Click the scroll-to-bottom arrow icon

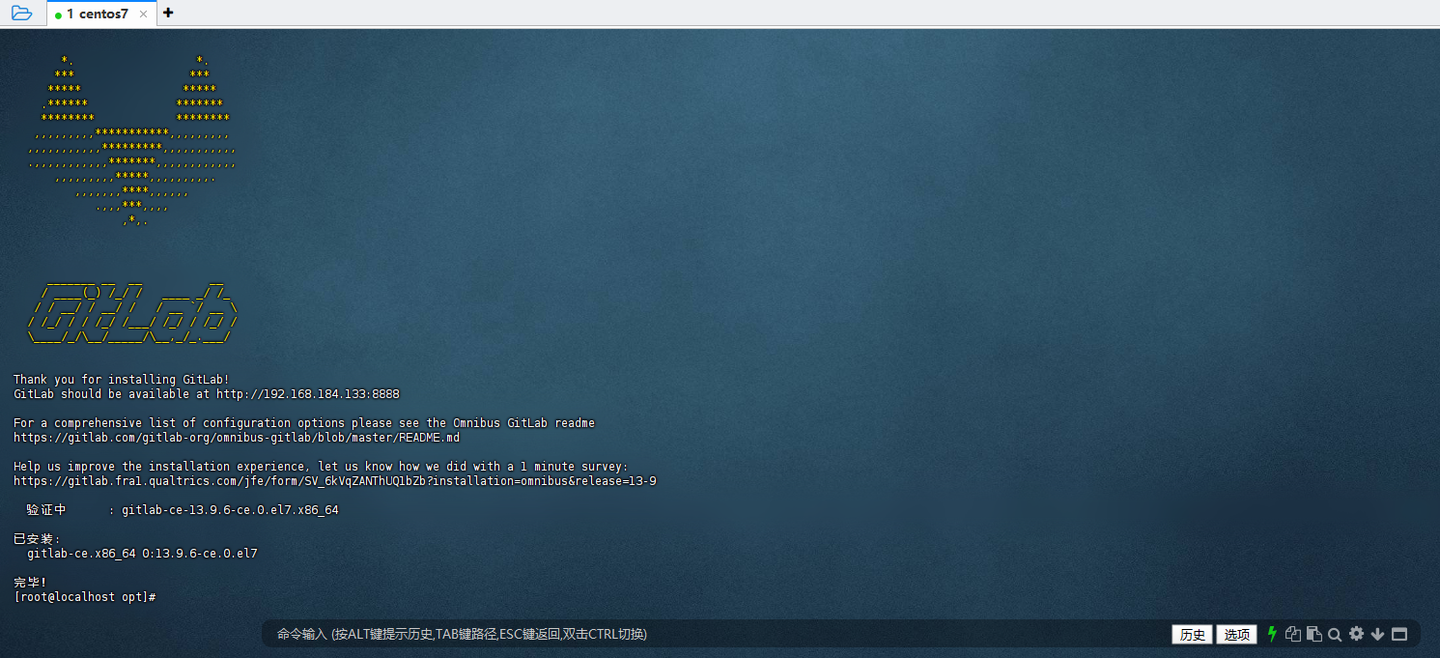1377,633
